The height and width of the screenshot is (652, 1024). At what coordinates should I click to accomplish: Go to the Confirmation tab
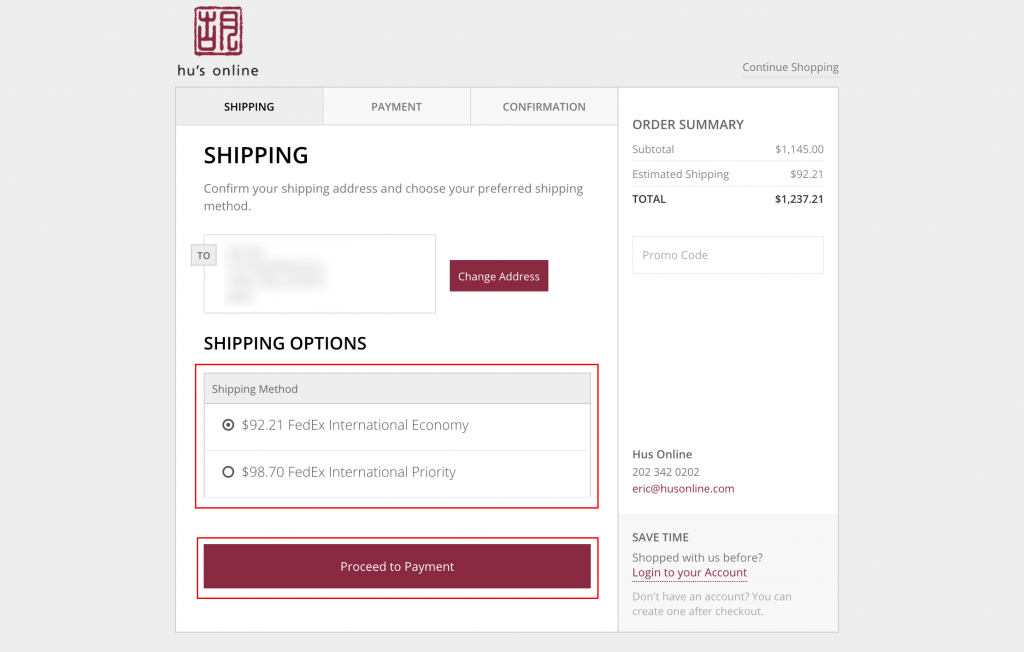pyautogui.click(x=544, y=106)
